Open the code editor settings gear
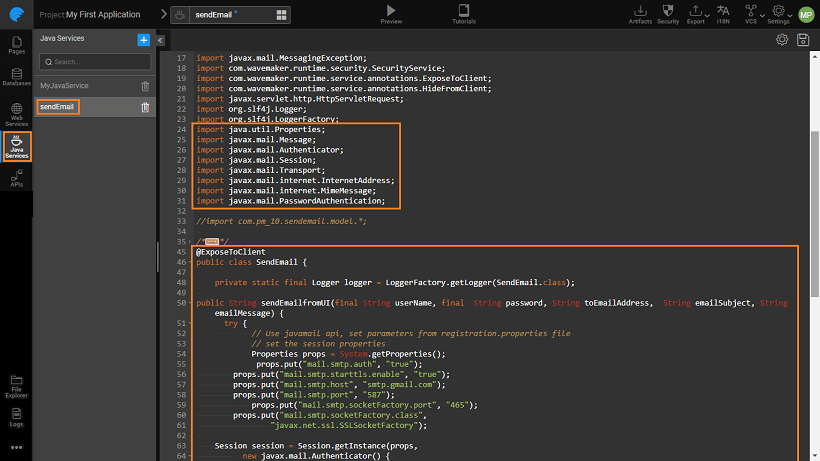This screenshot has height=461, width=820. coord(782,40)
